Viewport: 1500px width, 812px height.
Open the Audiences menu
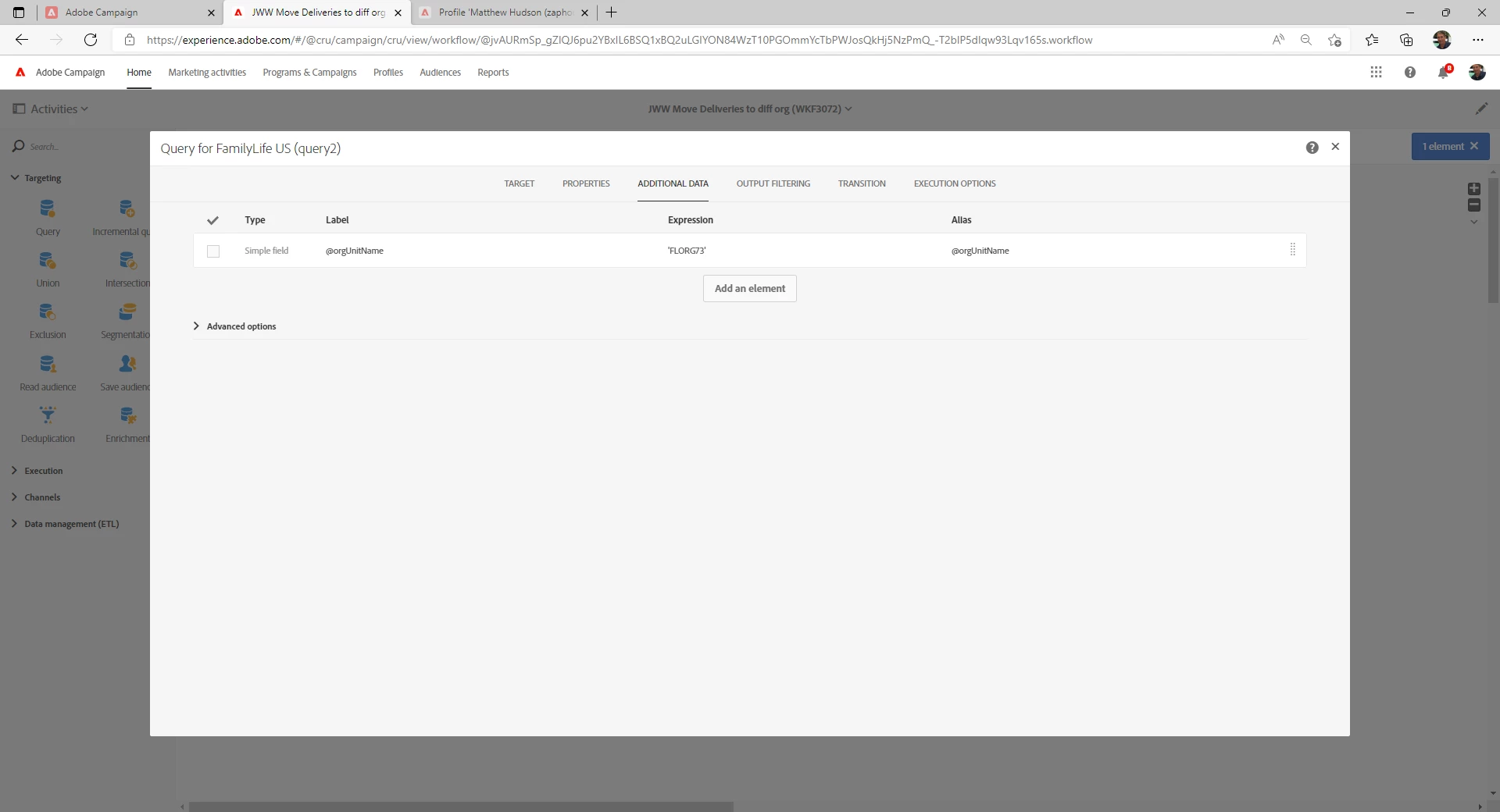[x=441, y=73]
